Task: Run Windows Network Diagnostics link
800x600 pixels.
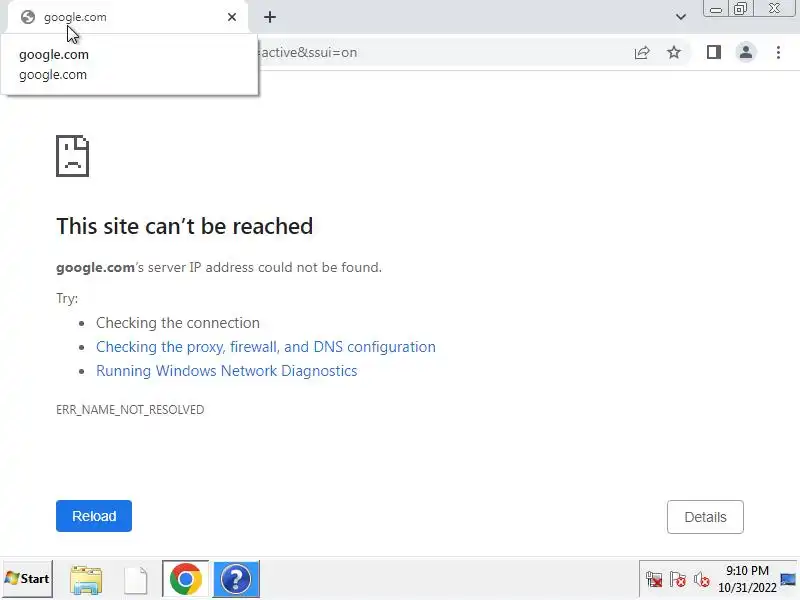Action: [227, 371]
